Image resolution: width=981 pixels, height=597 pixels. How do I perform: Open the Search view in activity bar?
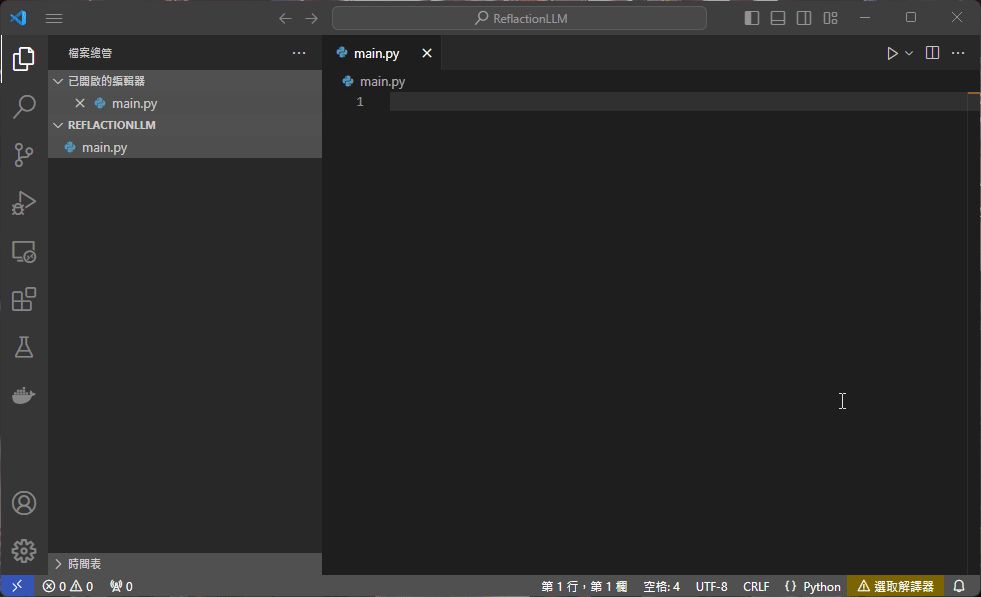(x=24, y=107)
